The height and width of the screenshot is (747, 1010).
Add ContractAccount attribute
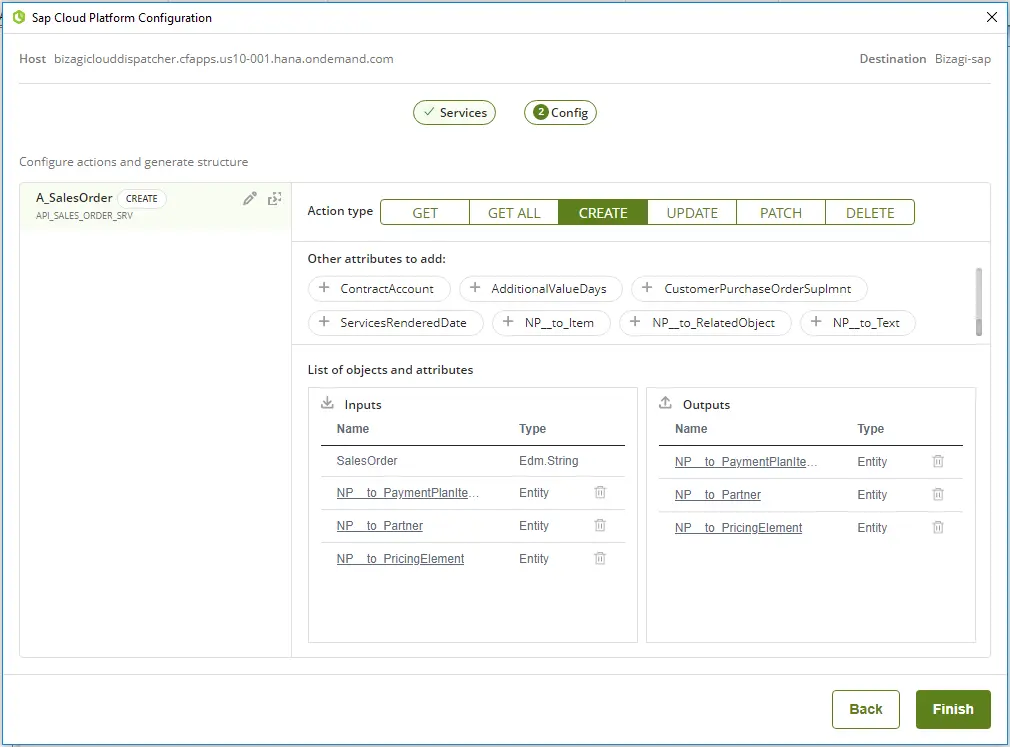[x=379, y=288]
